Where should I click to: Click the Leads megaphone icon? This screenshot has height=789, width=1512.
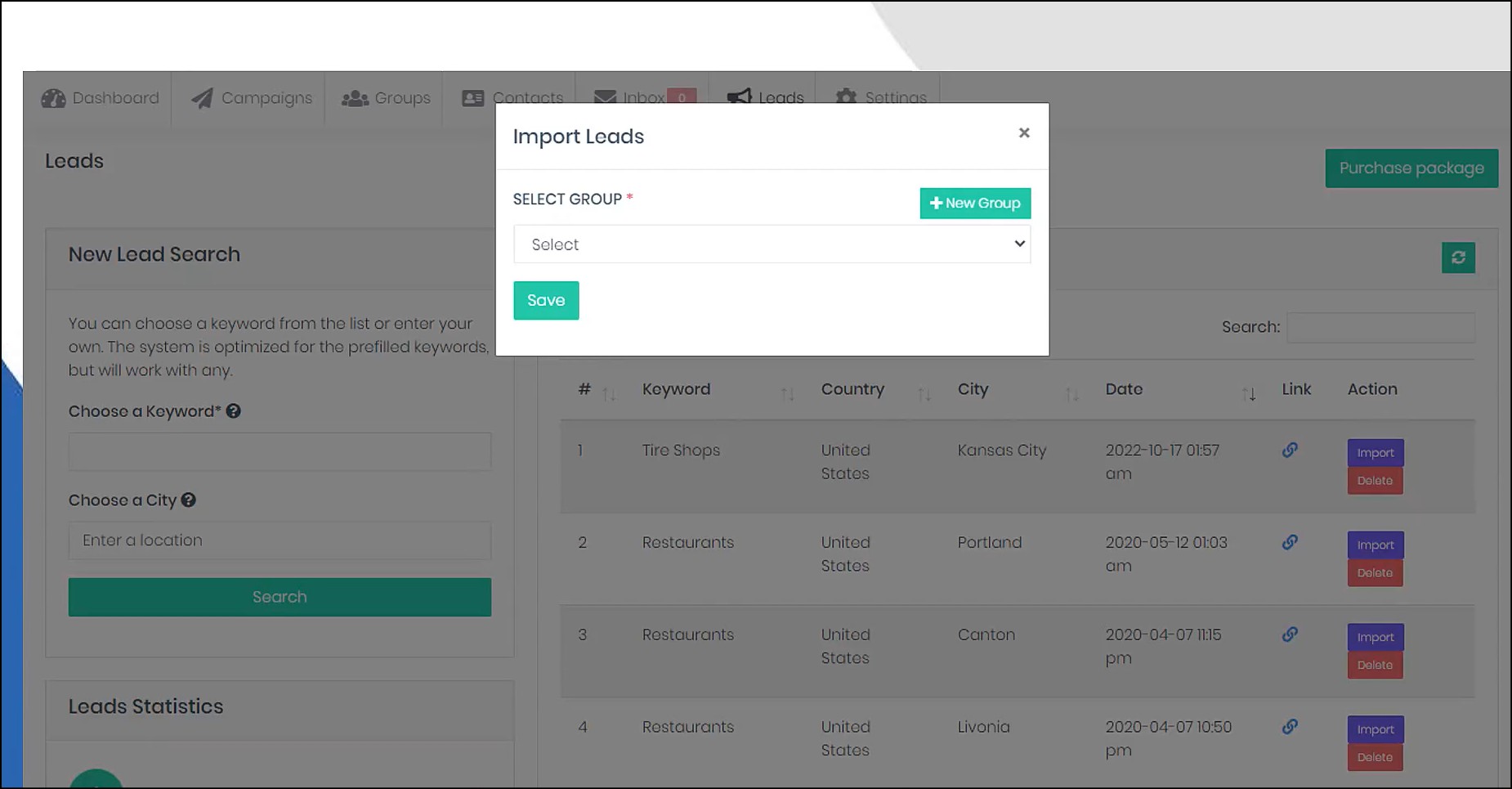coord(739,98)
